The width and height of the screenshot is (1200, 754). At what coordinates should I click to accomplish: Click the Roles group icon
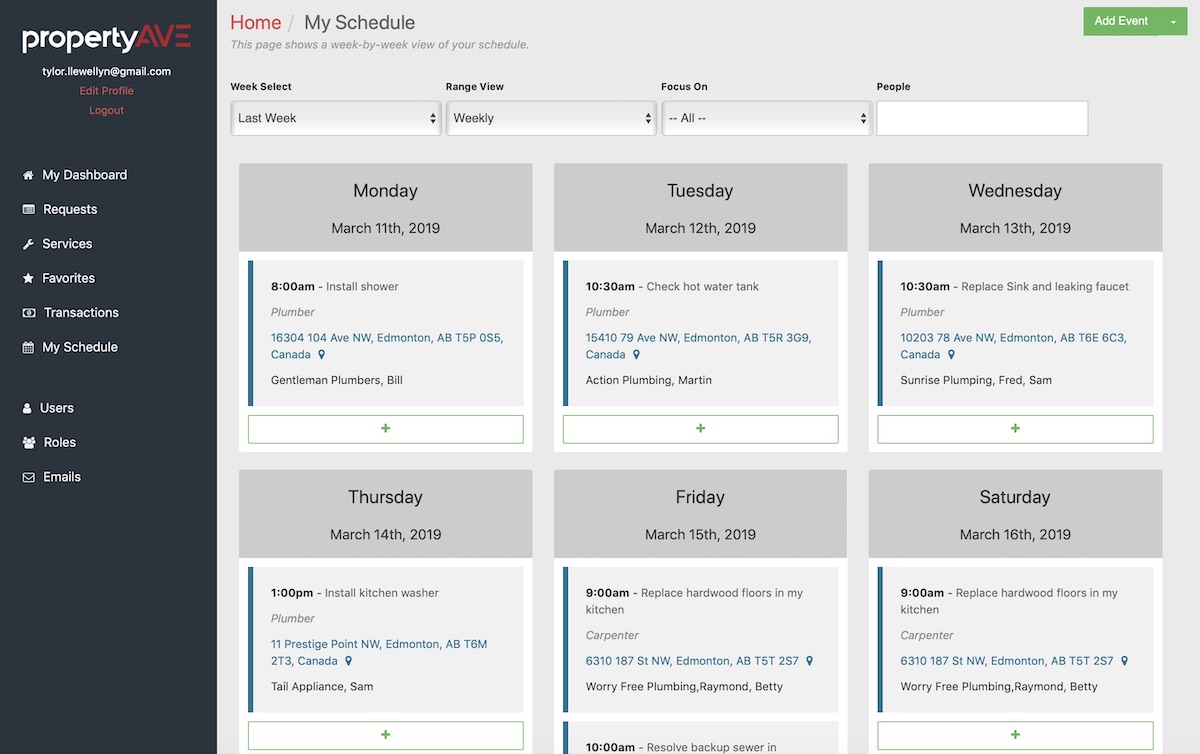pos(28,443)
